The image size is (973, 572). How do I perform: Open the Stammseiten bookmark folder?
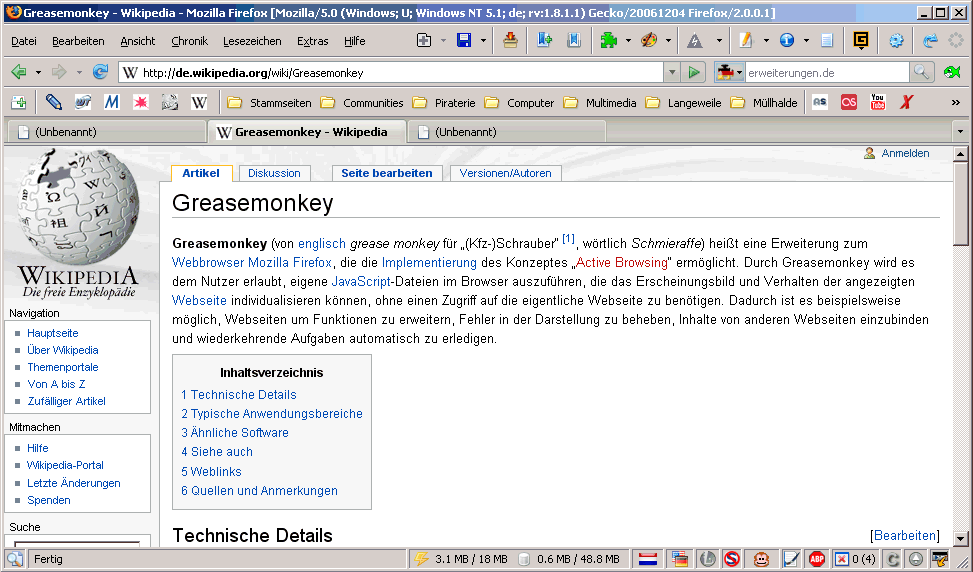pos(269,102)
